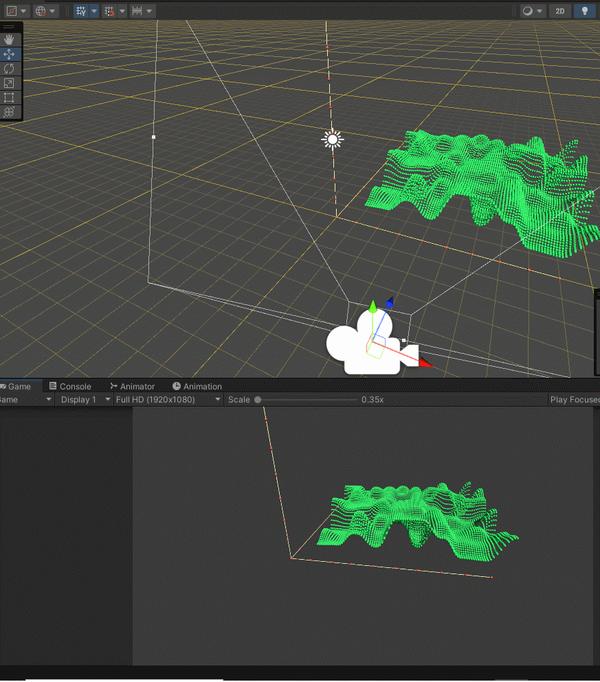Open Full HD resolution dropdown

tap(168, 400)
